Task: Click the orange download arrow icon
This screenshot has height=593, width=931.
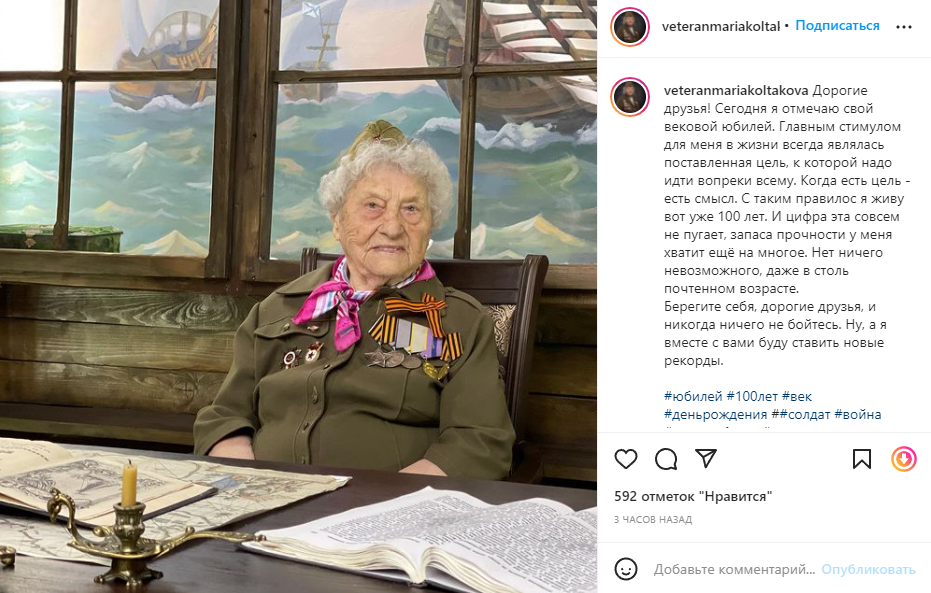Action: pyautogui.click(x=904, y=459)
